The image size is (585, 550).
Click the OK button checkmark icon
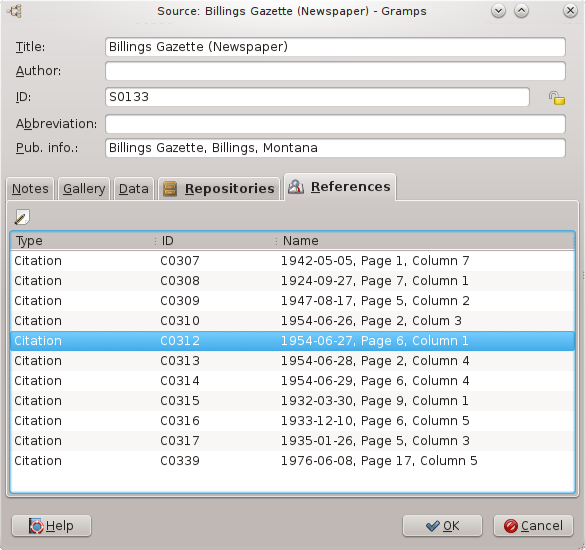pos(433,526)
